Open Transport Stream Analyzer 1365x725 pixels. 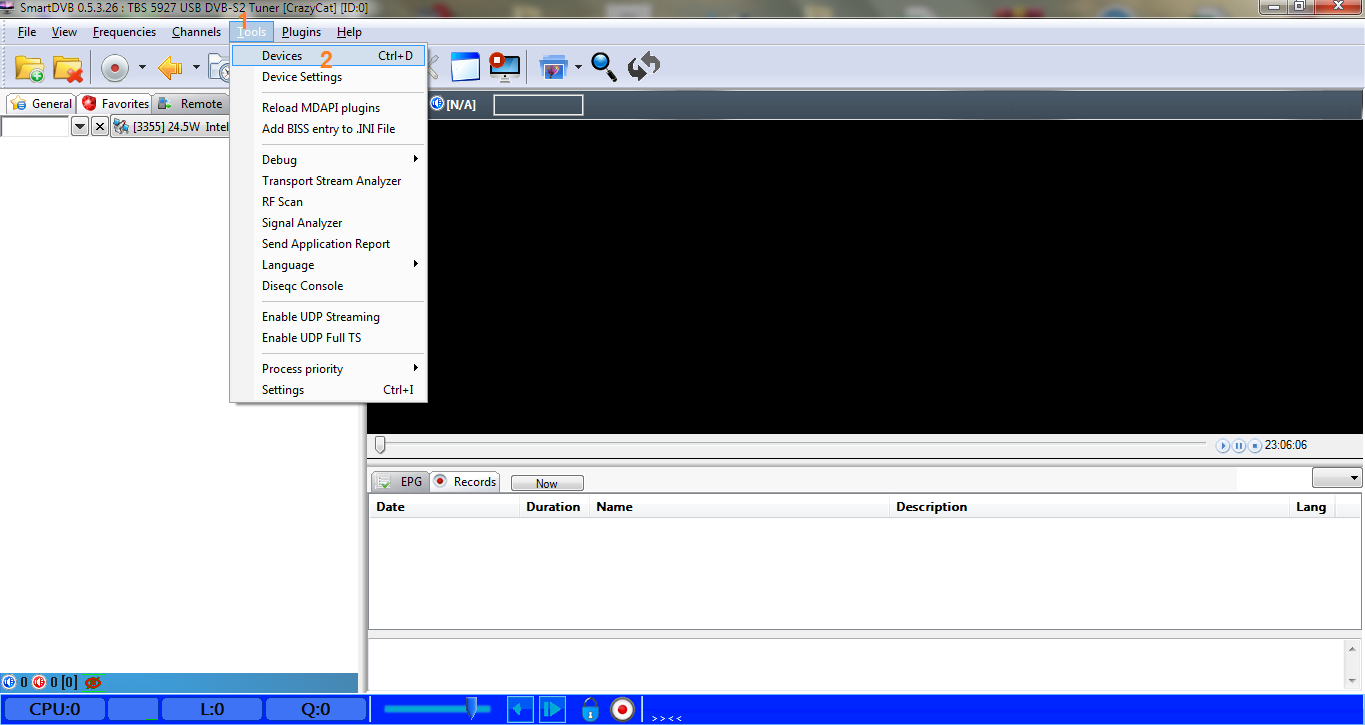click(329, 181)
